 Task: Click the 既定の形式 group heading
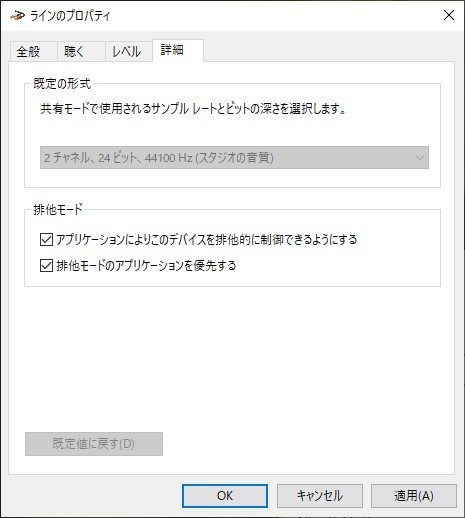62,84
